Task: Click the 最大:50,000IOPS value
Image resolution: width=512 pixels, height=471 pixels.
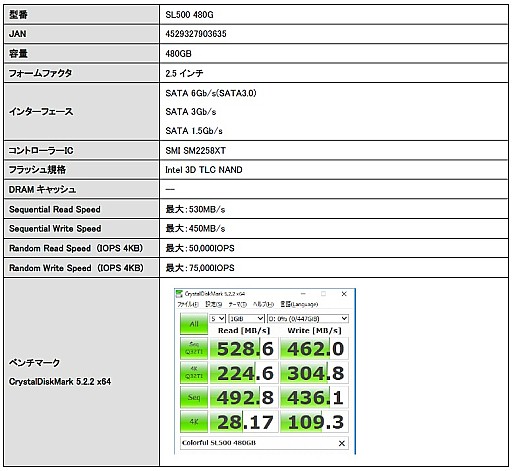Action: 200,248
